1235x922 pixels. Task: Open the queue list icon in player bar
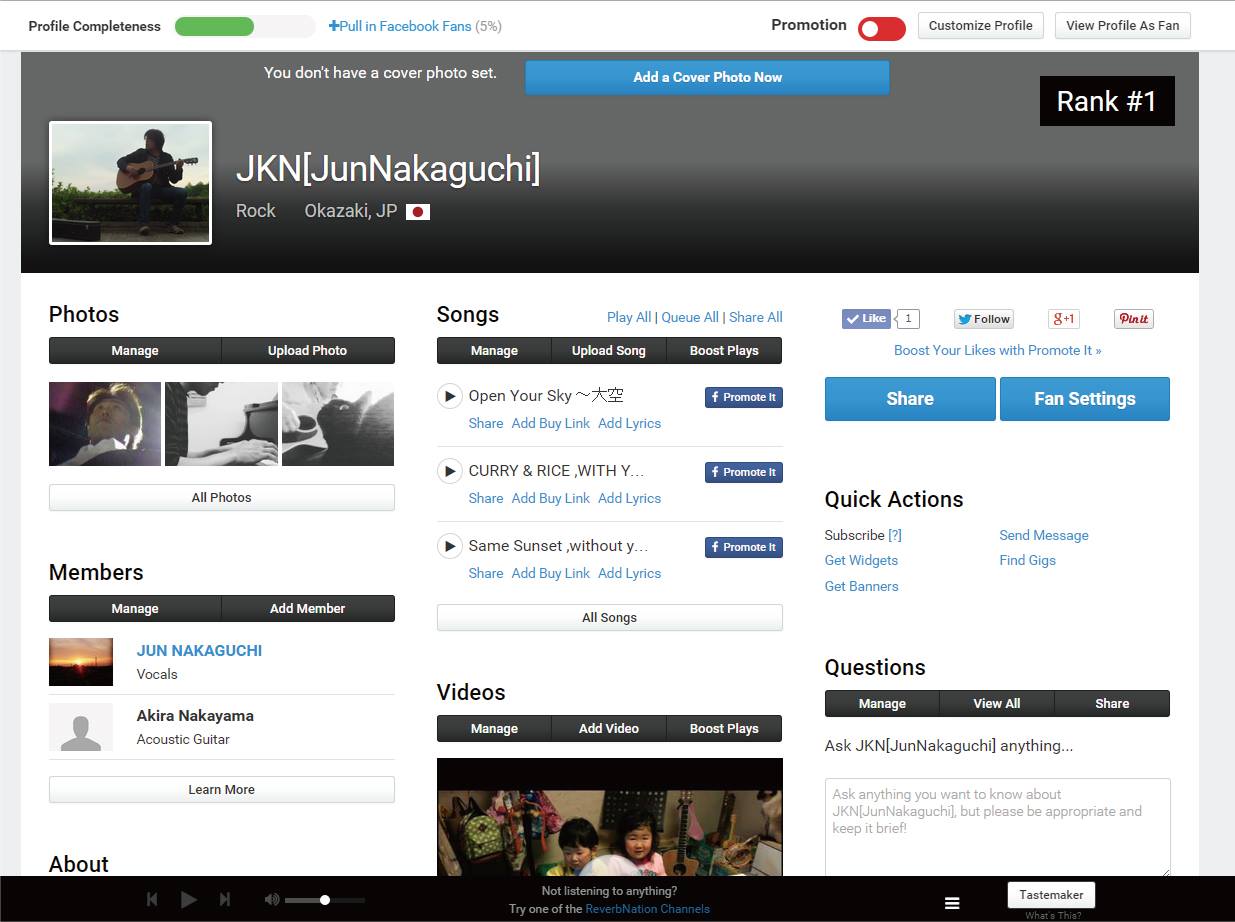(952, 903)
